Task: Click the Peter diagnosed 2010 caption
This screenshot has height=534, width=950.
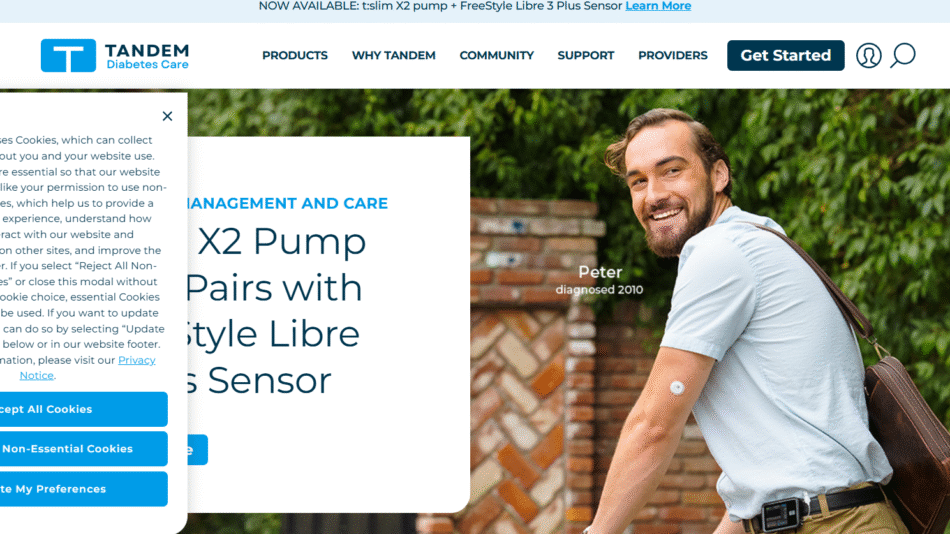Action: click(x=599, y=279)
